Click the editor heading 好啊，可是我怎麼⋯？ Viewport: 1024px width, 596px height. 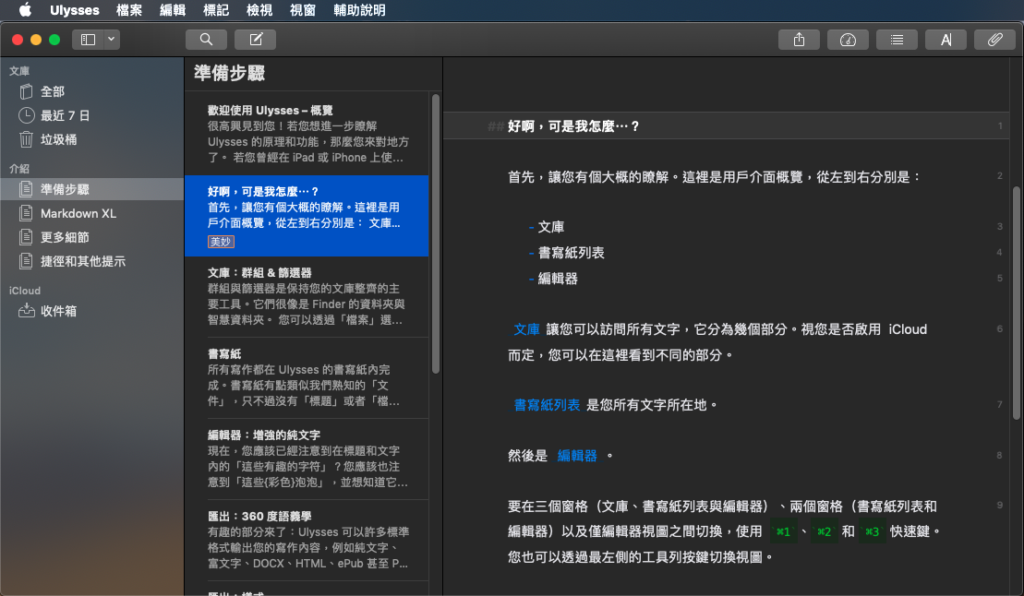coord(573,127)
